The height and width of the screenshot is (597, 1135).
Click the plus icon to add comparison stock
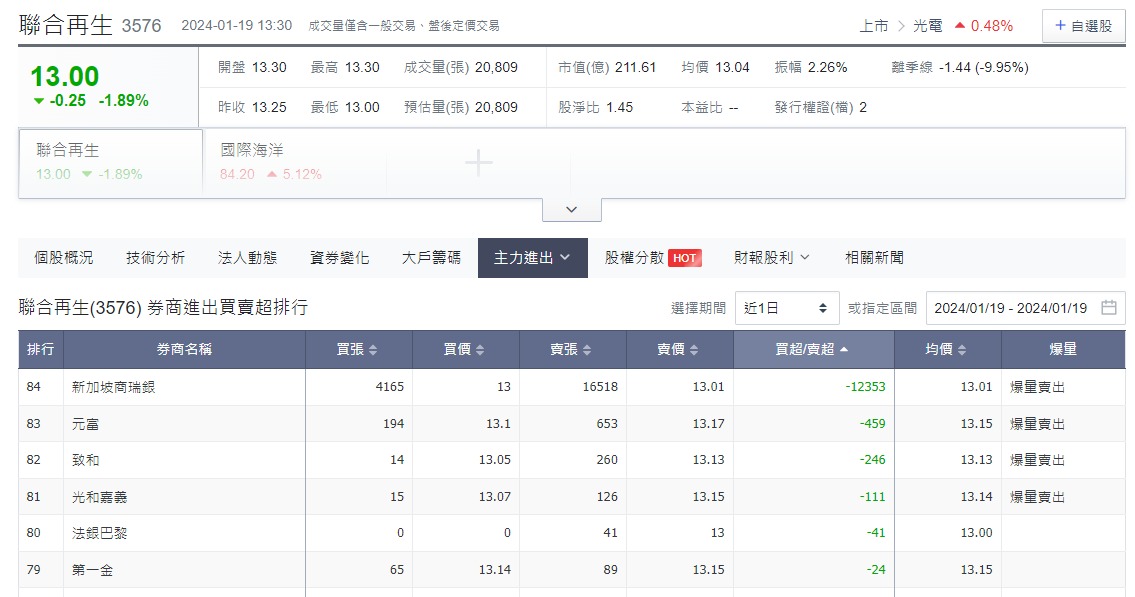coord(479,163)
